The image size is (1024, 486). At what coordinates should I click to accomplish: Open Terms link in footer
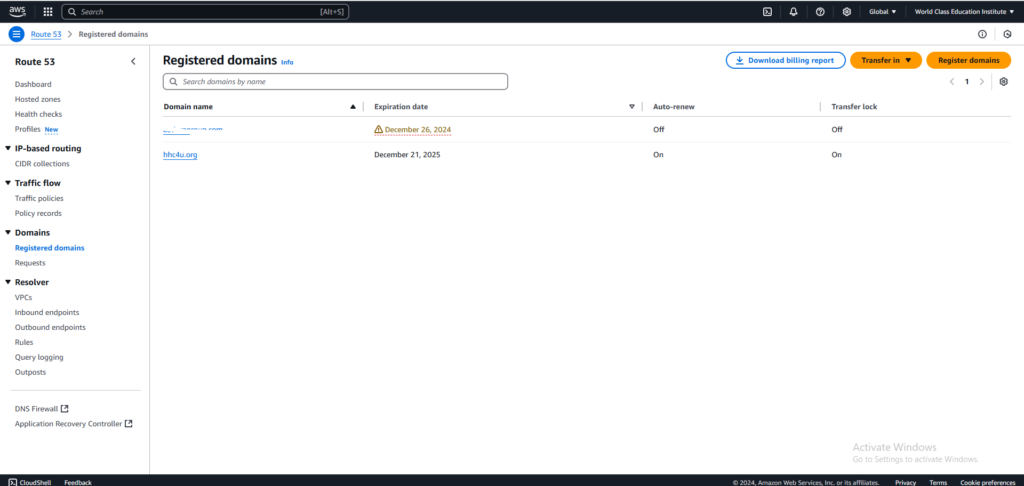coord(938,482)
